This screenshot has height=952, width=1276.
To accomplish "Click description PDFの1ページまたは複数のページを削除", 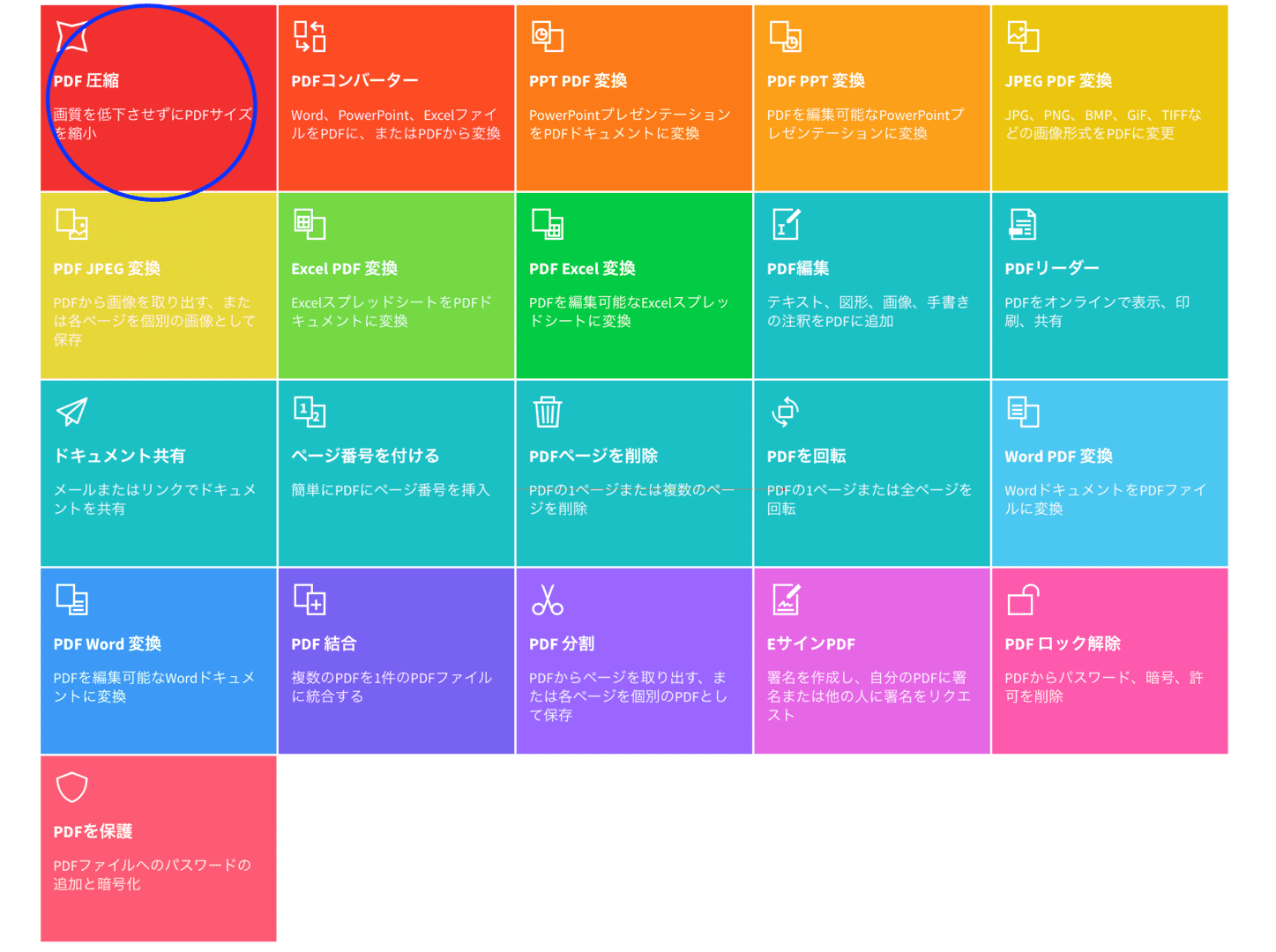I will pos(631,499).
